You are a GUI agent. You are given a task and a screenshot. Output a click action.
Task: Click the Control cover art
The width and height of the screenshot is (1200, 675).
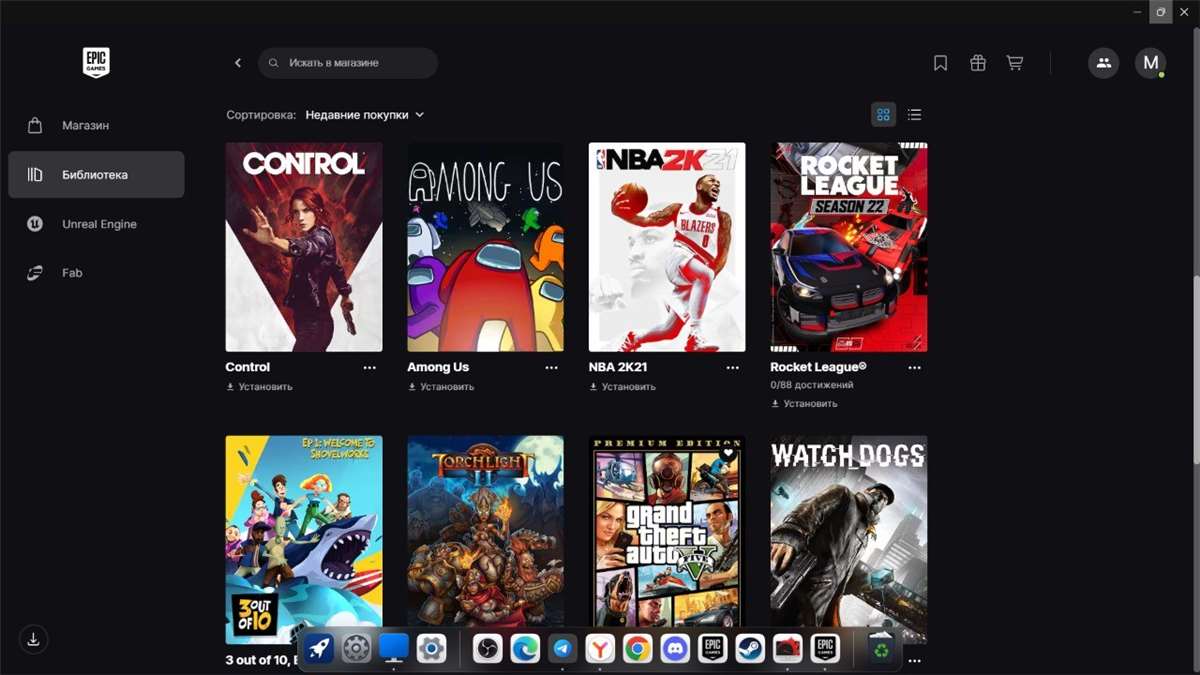304,247
